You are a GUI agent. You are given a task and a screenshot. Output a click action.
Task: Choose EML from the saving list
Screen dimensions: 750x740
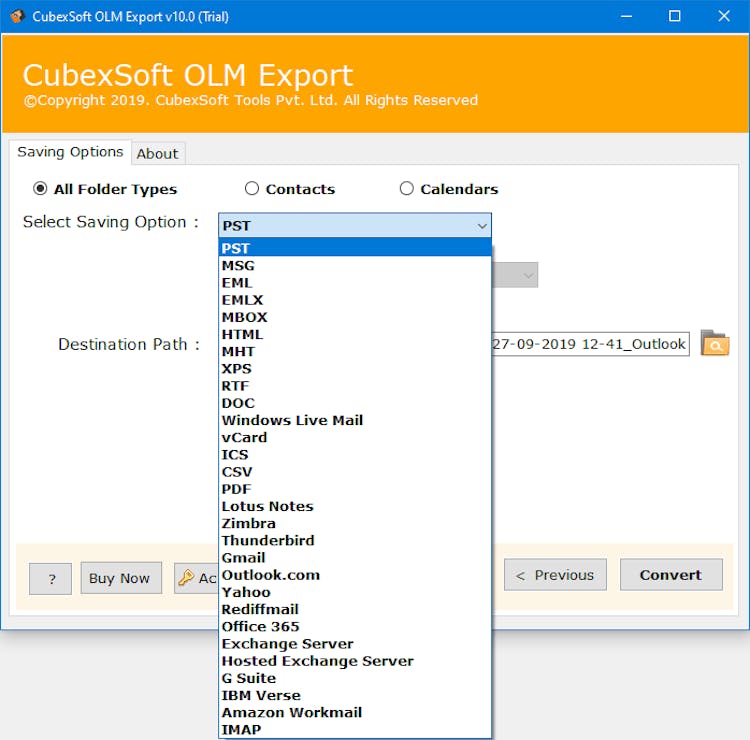[x=355, y=283]
